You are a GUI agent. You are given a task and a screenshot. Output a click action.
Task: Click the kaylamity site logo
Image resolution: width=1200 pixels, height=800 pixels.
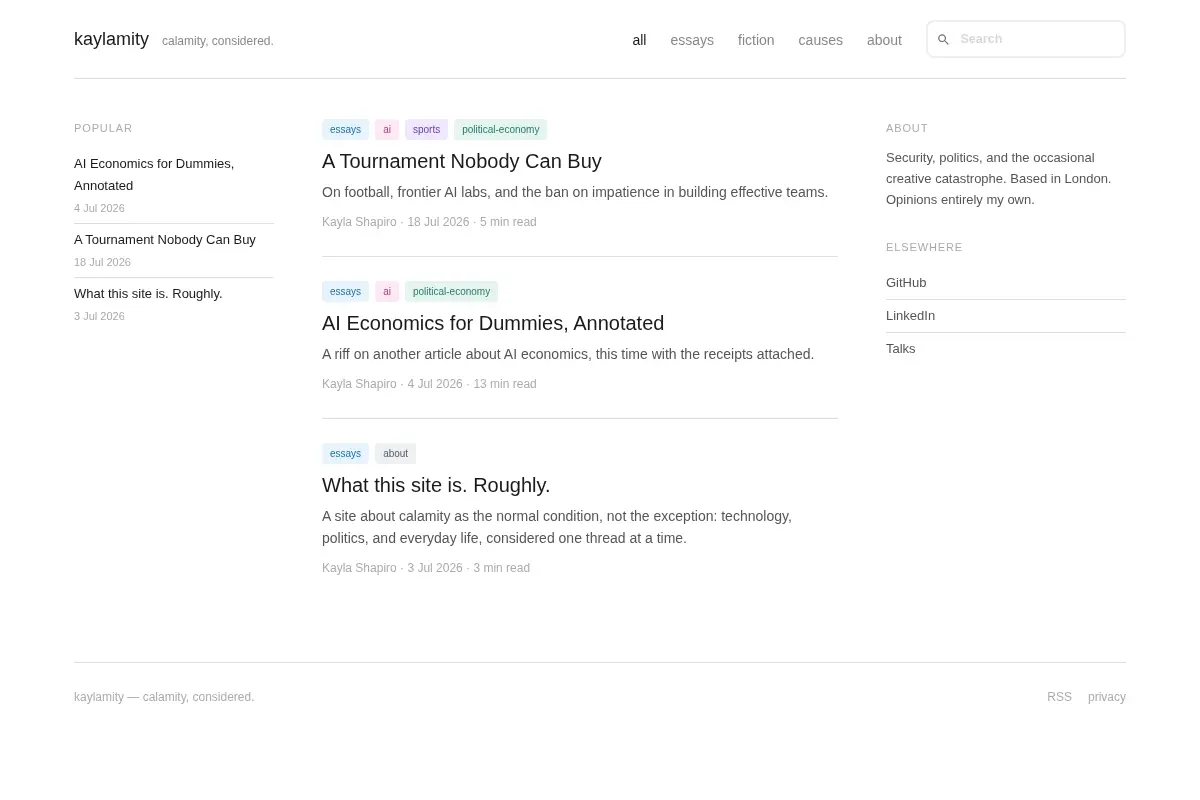pos(111,39)
